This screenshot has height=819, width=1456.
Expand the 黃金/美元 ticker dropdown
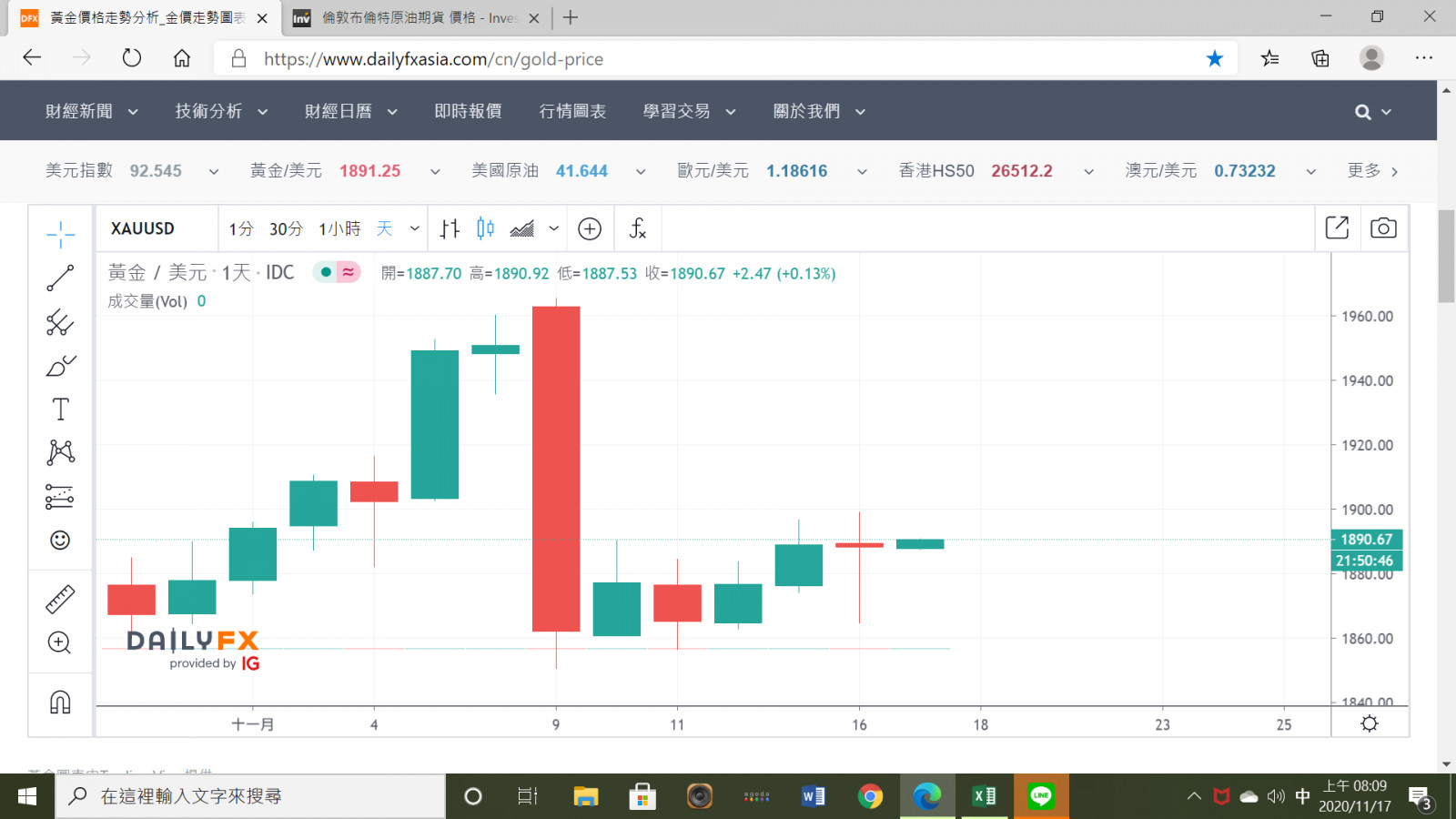click(x=435, y=171)
